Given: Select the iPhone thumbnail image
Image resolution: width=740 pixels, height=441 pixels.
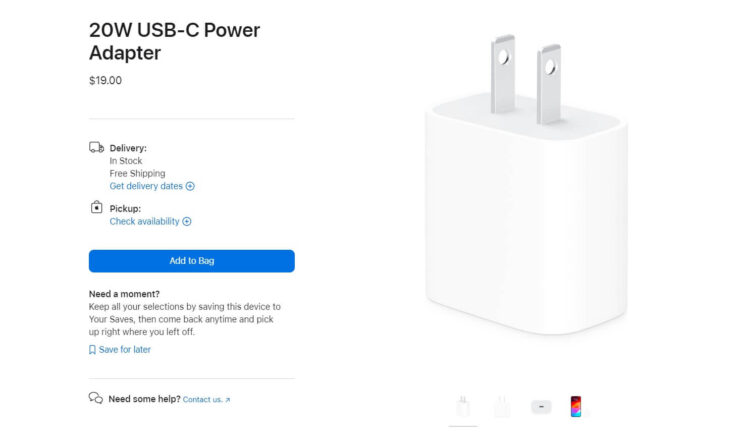Looking at the screenshot, I should 576,407.
